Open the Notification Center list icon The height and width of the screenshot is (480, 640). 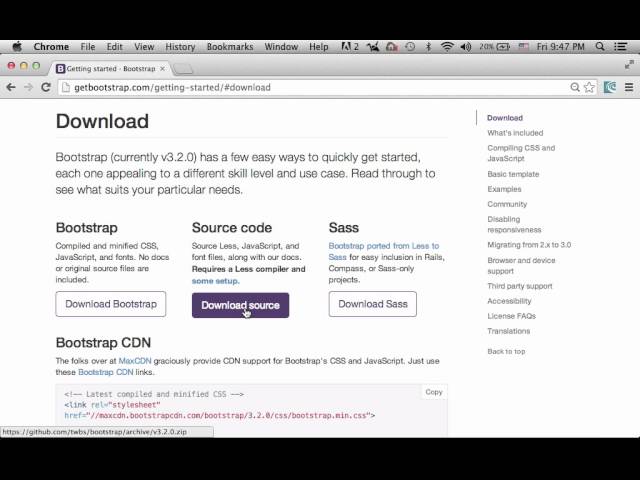click(x=621, y=47)
